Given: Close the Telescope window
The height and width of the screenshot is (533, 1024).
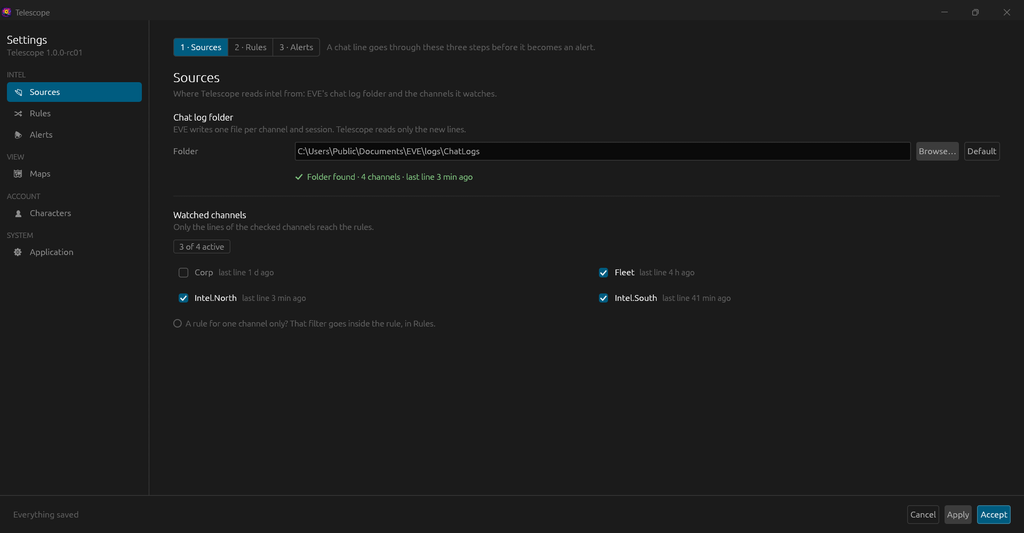Looking at the screenshot, I should tap(1006, 12).
